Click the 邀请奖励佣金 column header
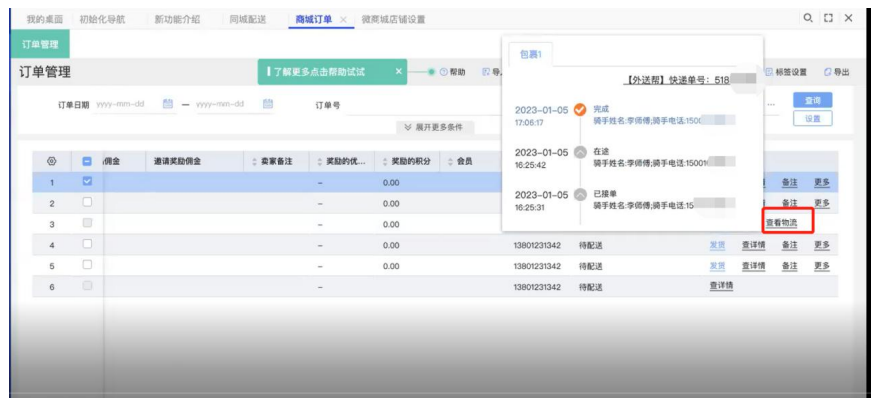872x398 pixels. (x=177, y=161)
